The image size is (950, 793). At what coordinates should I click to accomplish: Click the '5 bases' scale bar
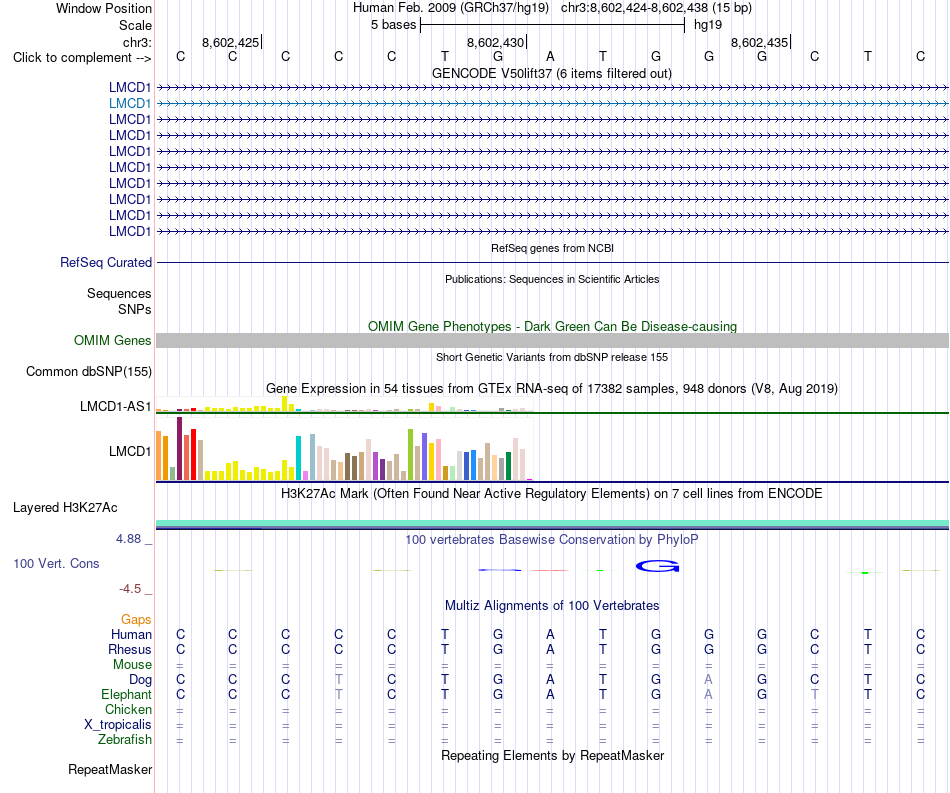tap(552, 25)
